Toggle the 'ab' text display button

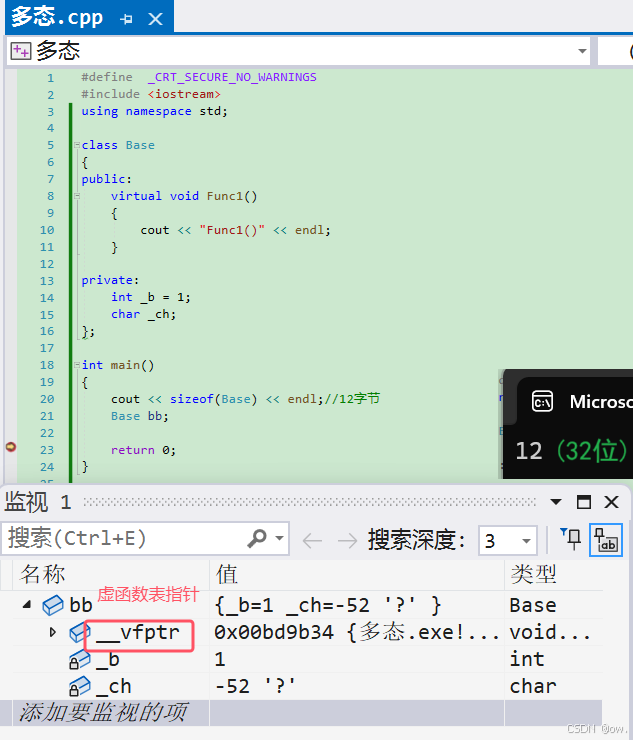[606, 540]
